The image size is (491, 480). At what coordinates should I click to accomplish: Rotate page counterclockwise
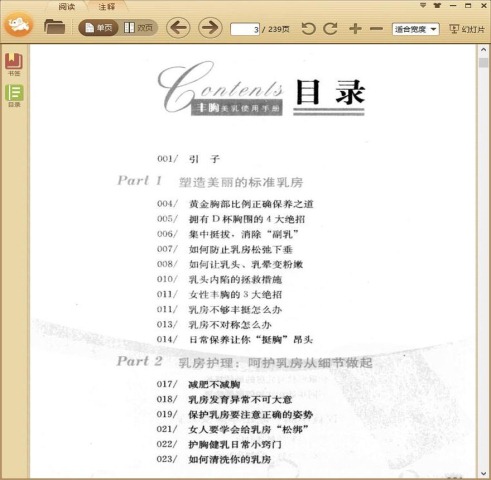[308, 29]
